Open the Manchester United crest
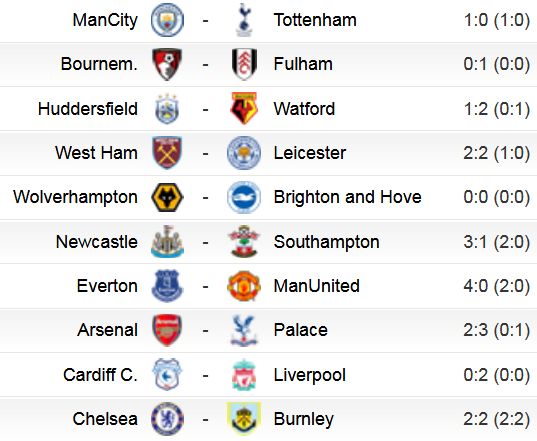 (x=244, y=286)
